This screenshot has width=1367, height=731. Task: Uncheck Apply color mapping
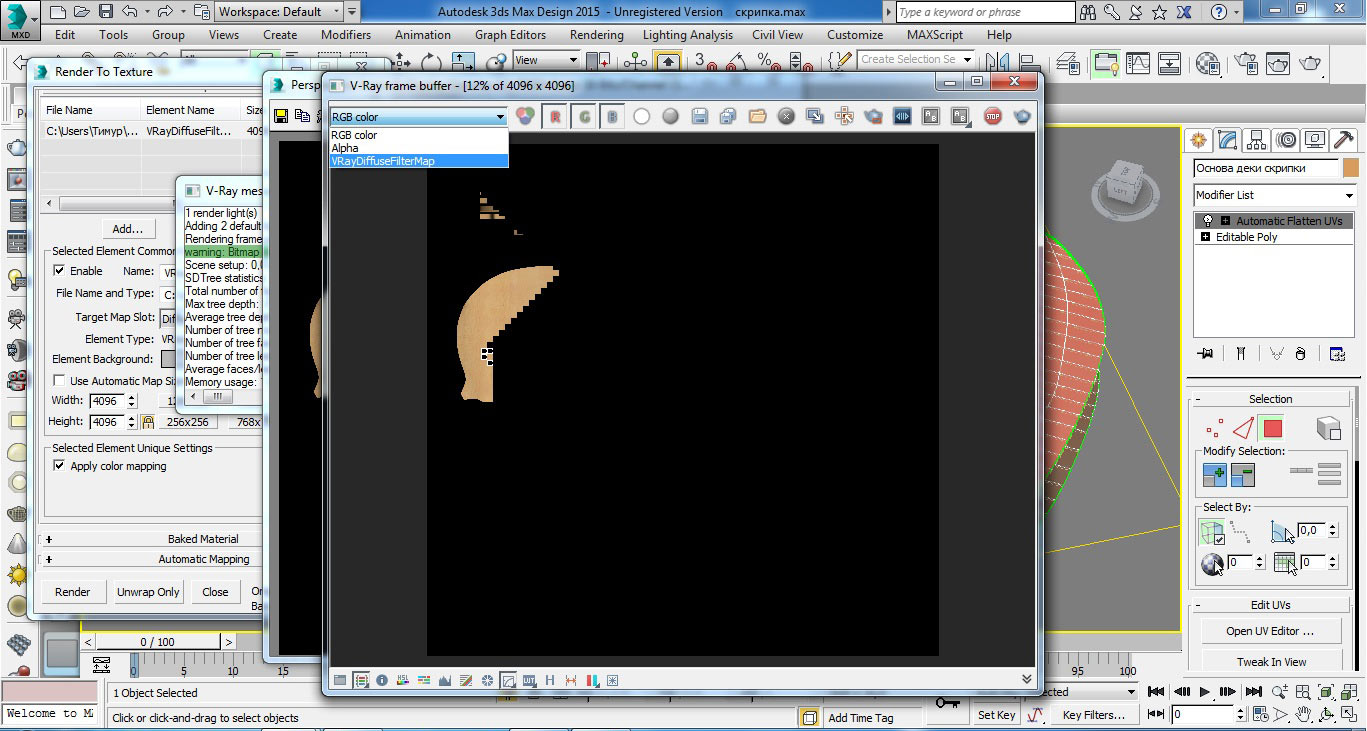60,466
